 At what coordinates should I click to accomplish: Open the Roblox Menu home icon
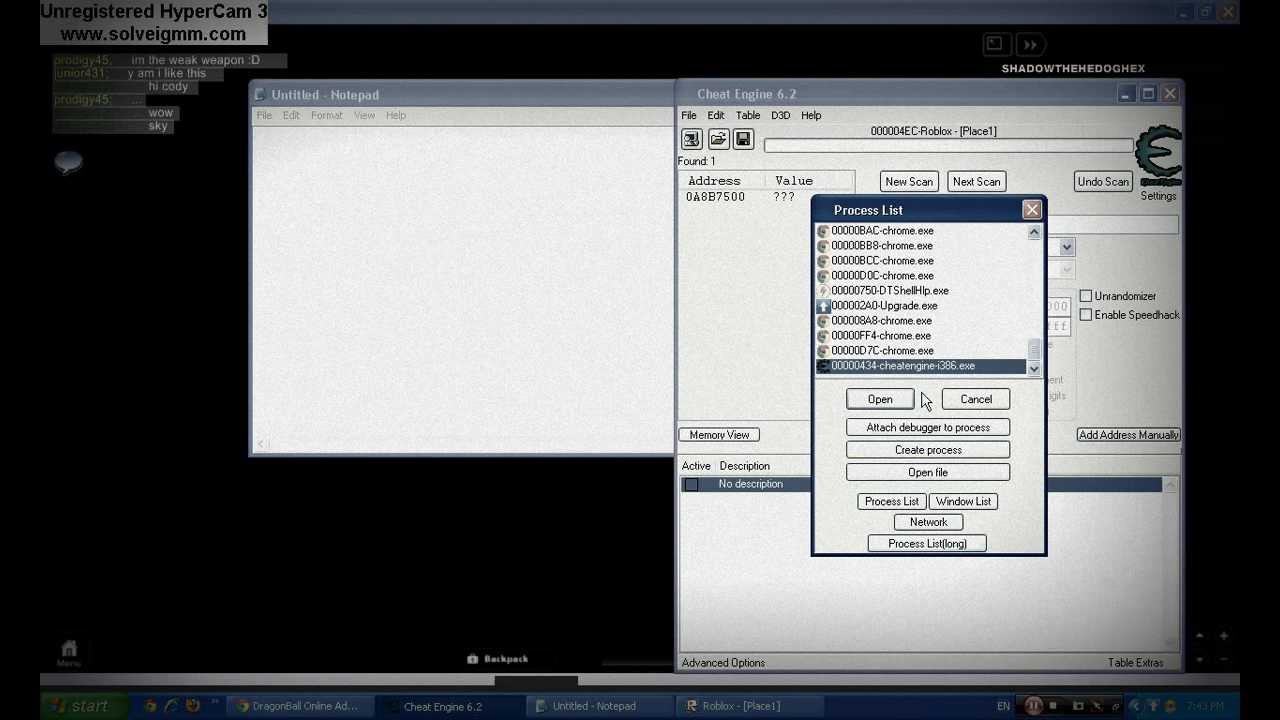click(x=69, y=653)
